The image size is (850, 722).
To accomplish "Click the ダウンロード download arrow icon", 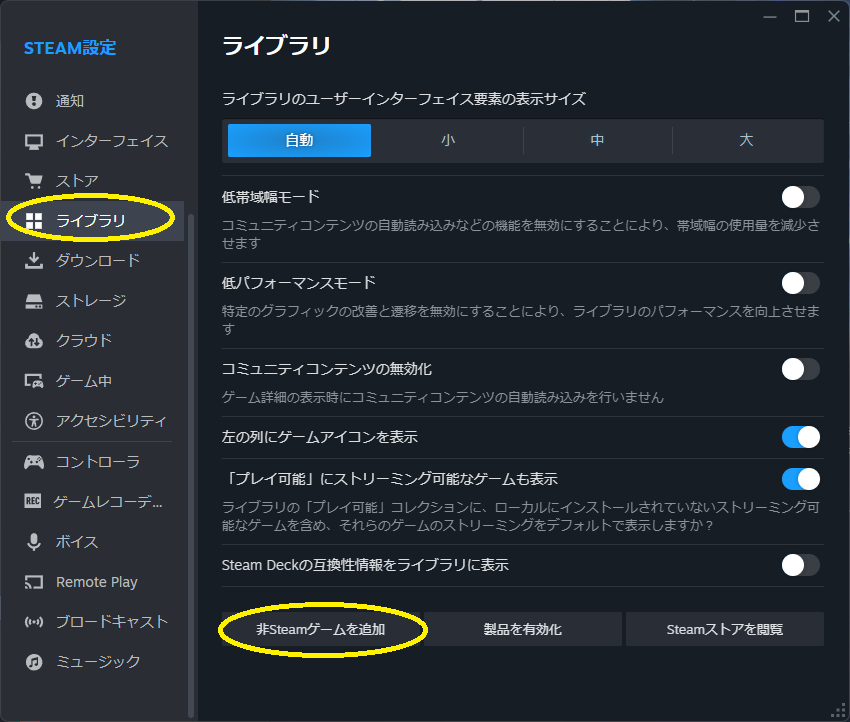I will 34,261.
